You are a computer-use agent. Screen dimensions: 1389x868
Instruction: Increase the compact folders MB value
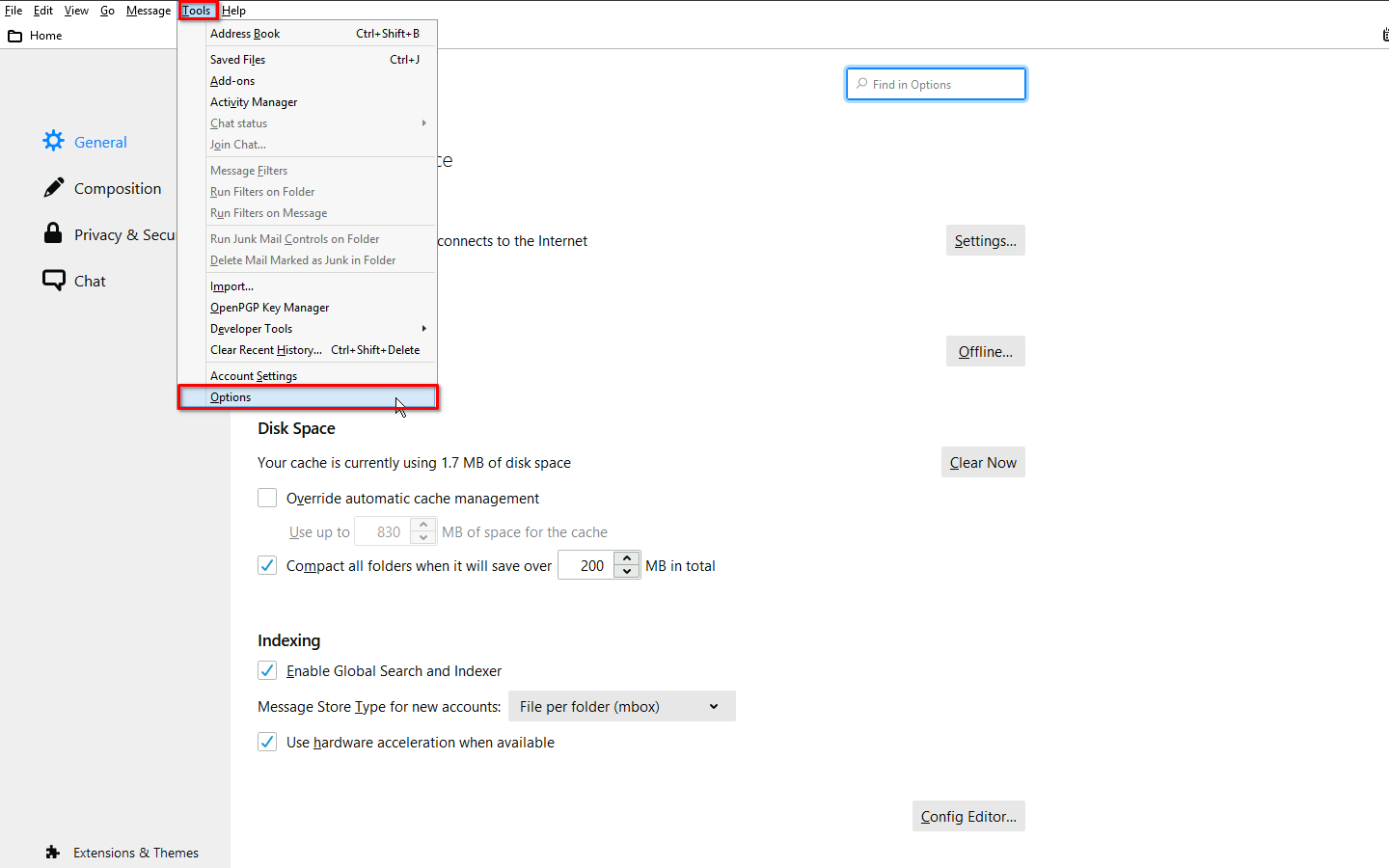(627, 558)
